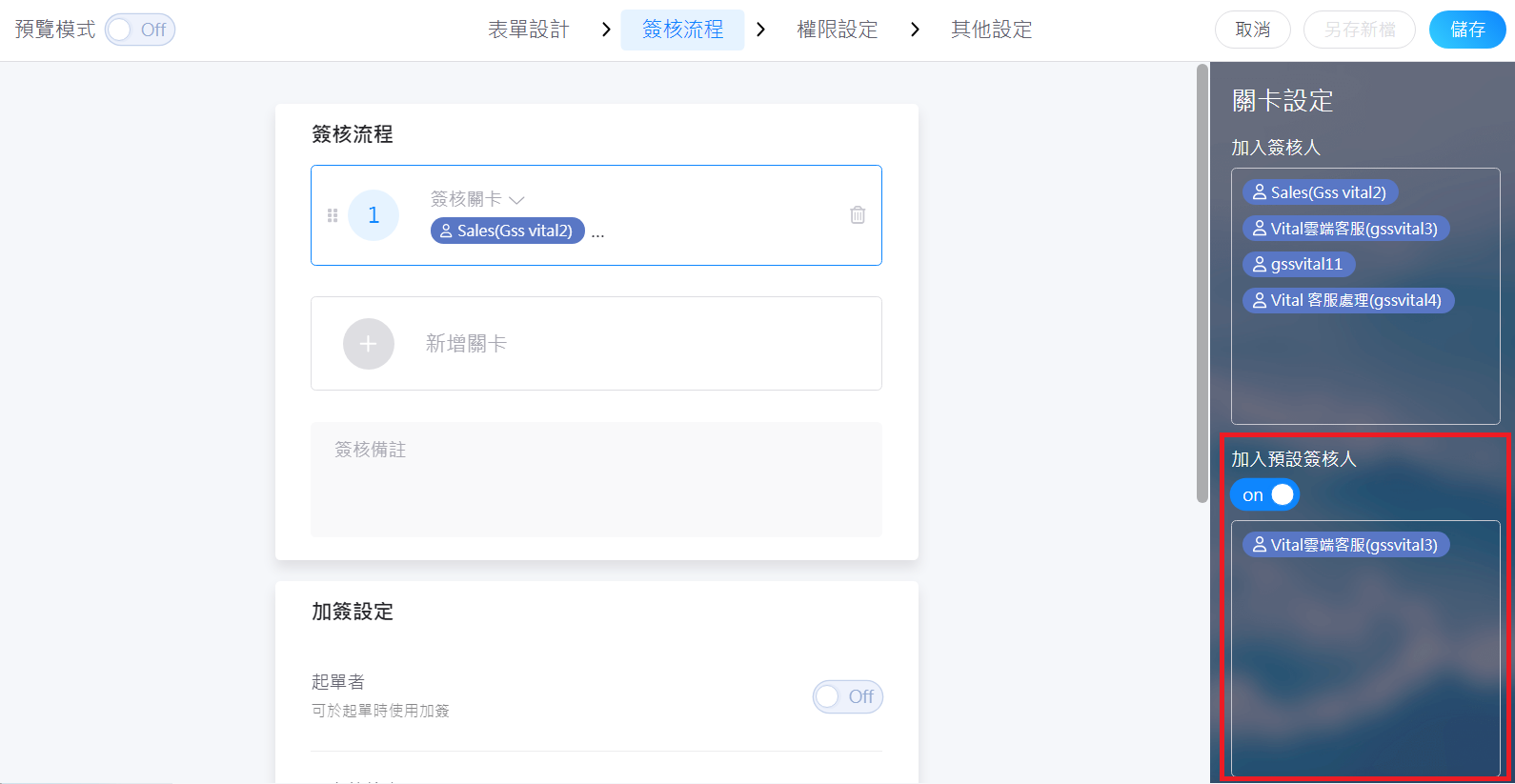Viewport: 1515px width, 784px height.
Task: Delete approval step 1 with trash icon
Action: [x=858, y=215]
